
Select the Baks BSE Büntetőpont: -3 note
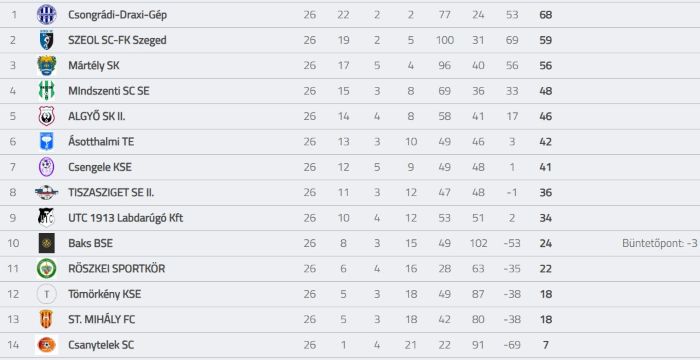660,243
